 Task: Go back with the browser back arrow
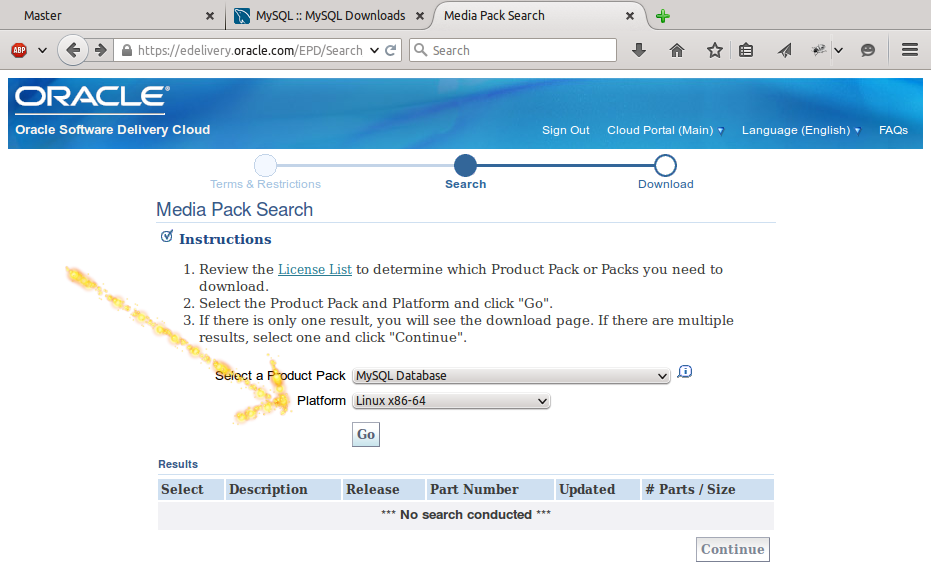[x=73, y=50]
